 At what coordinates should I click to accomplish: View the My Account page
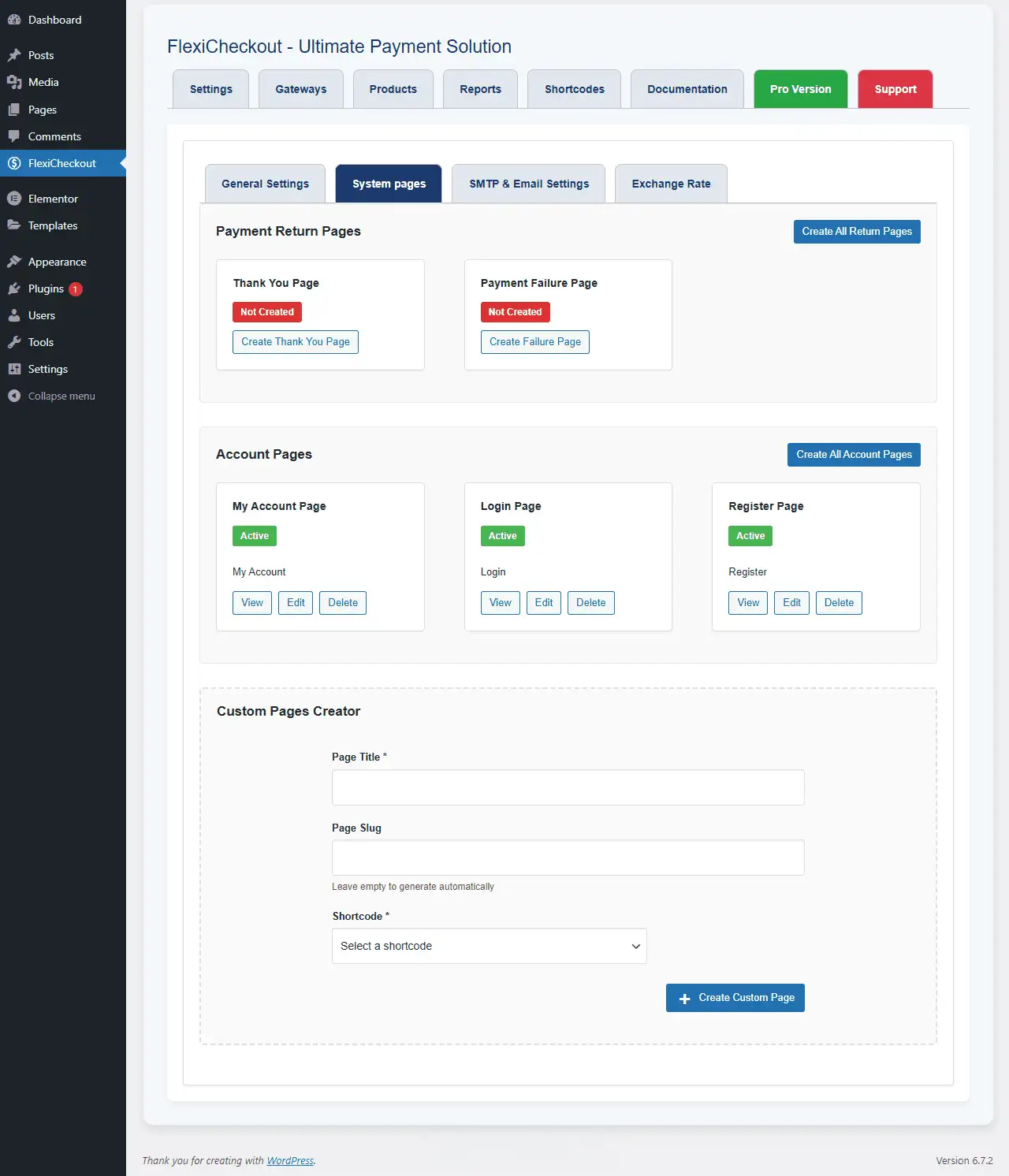pyautogui.click(x=252, y=603)
